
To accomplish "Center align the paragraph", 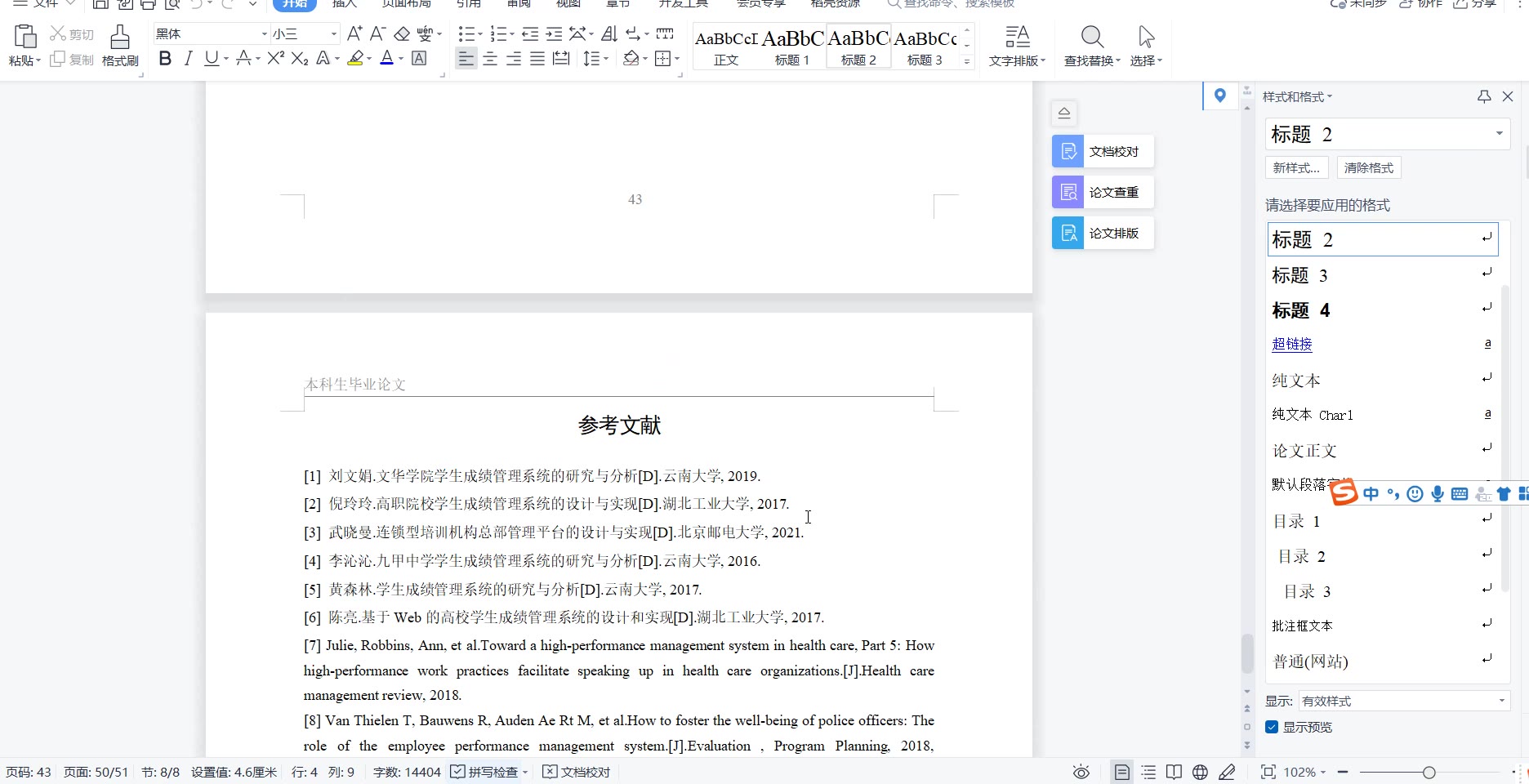I will pos(489,59).
